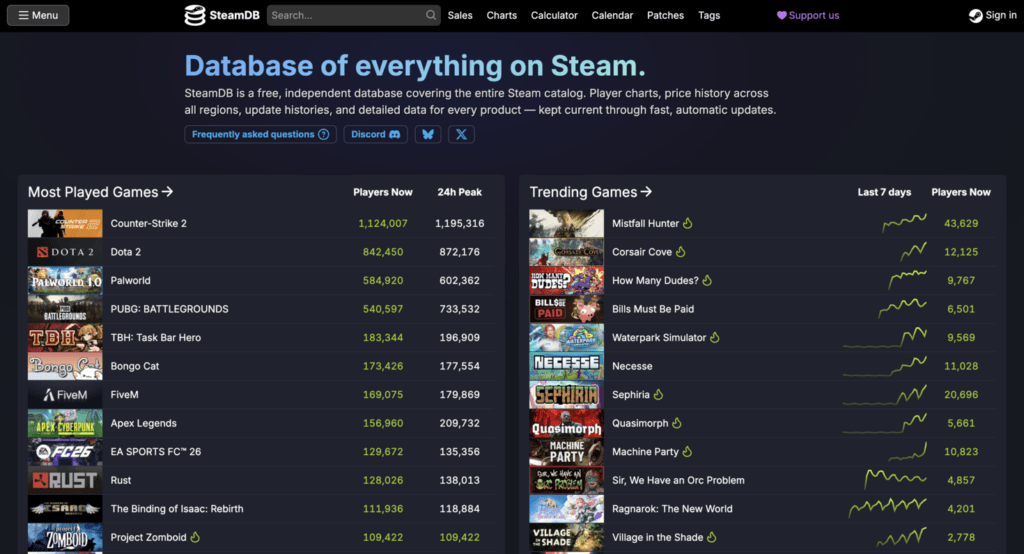Click the Sir, We Have an Orc Problem thumbnail
The width and height of the screenshot is (1024, 554).
coord(566,480)
